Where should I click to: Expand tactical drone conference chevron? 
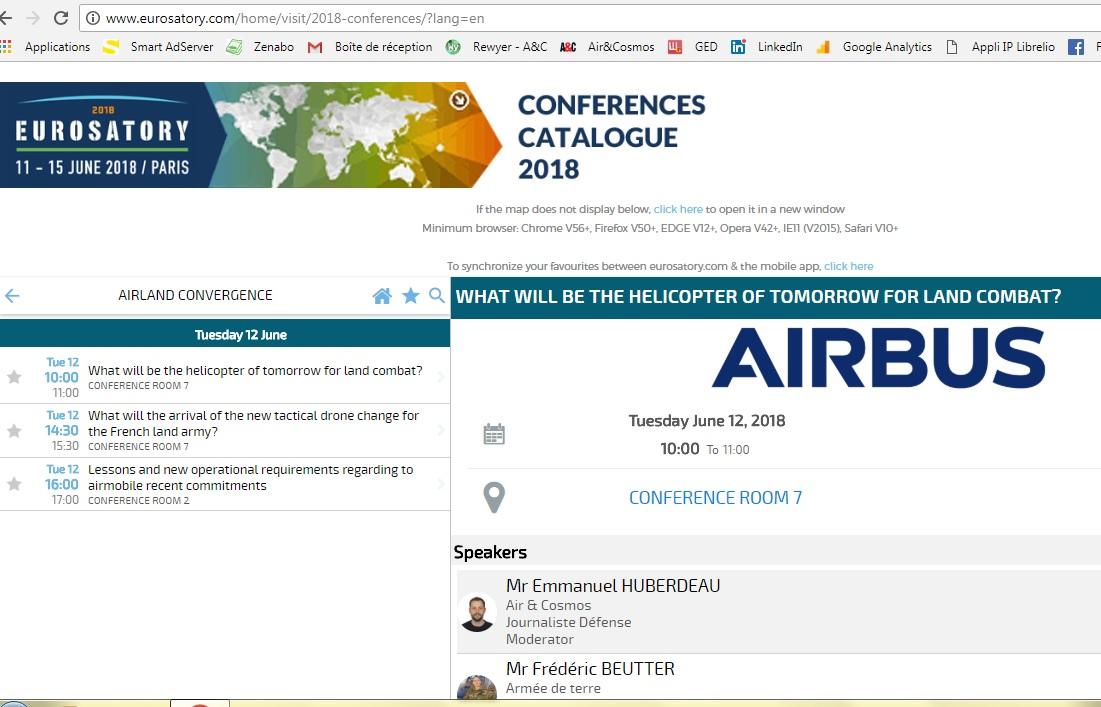pos(441,431)
